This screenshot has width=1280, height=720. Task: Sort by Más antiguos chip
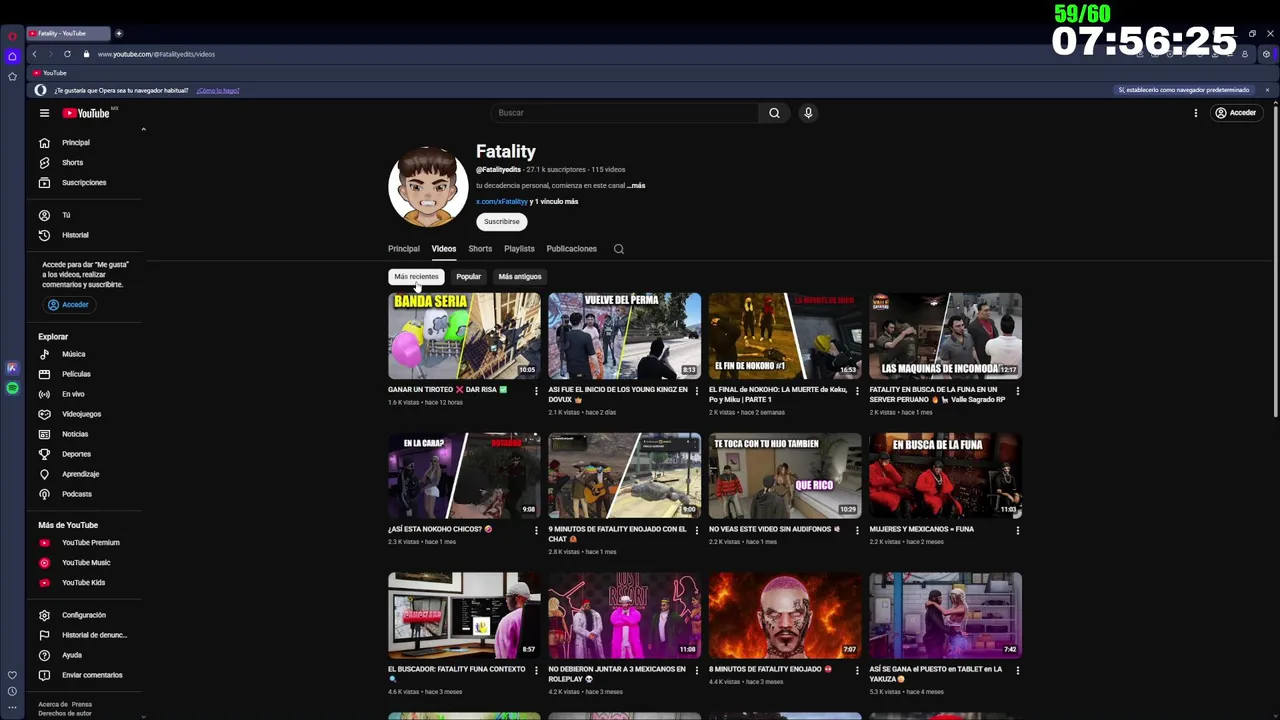point(520,277)
